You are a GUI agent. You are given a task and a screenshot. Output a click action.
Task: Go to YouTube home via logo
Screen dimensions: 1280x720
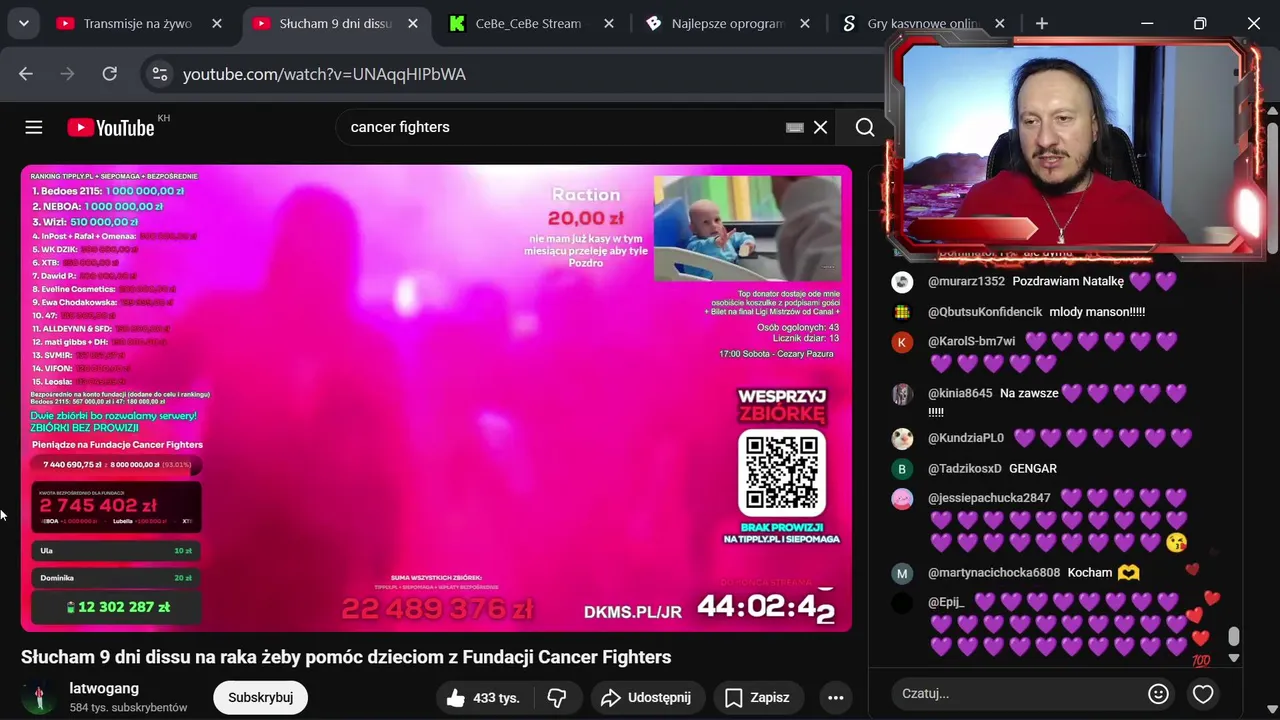[x=113, y=127]
